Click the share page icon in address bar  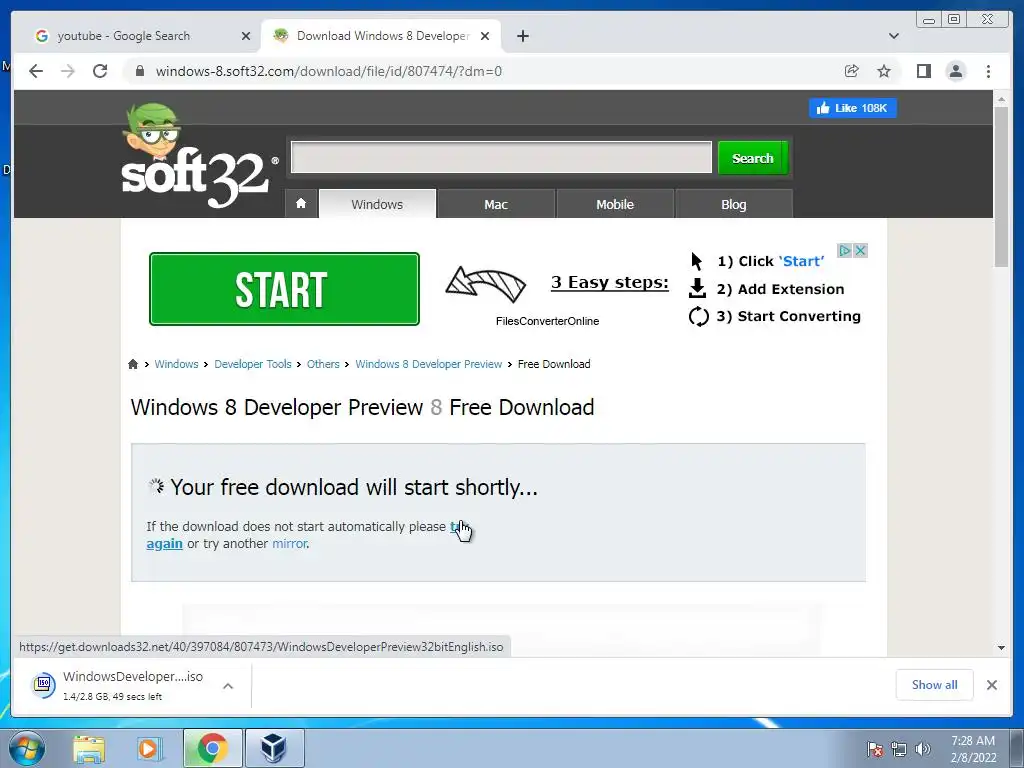[852, 71]
